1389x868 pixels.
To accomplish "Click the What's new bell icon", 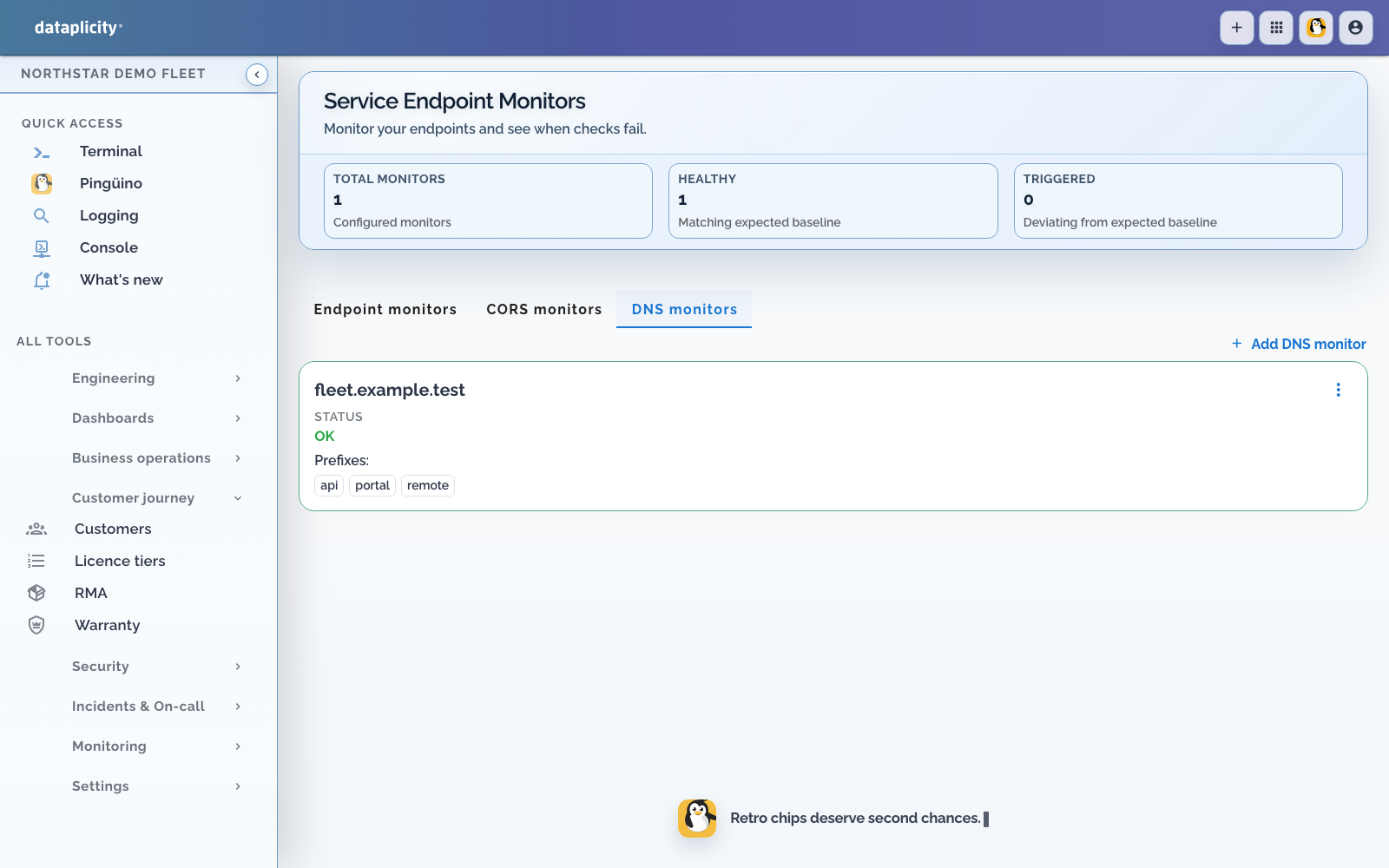I will pyautogui.click(x=42, y=279).
